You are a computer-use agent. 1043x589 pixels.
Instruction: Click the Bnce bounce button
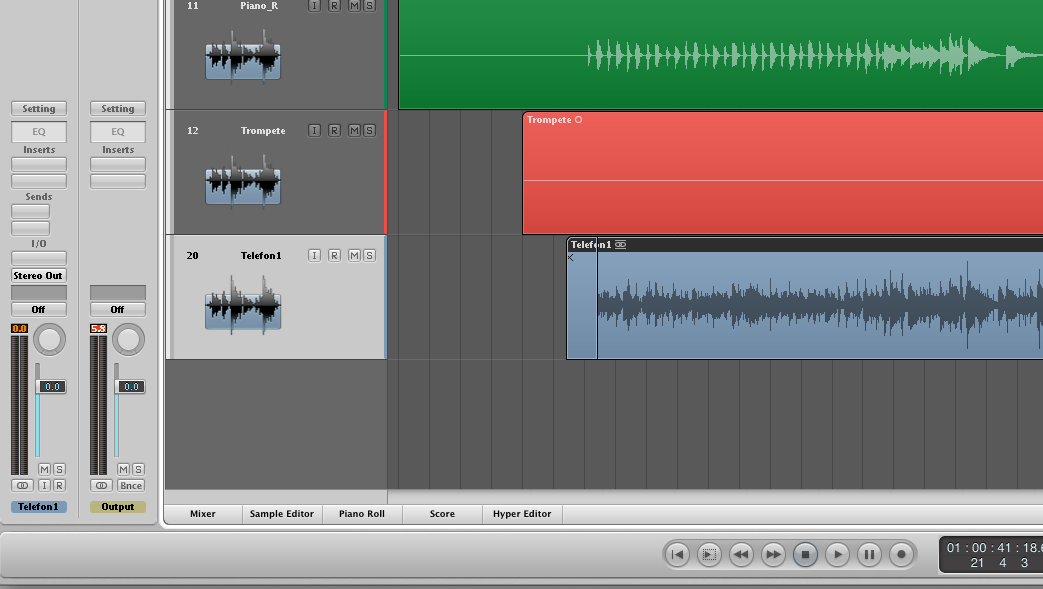[131, 486]
